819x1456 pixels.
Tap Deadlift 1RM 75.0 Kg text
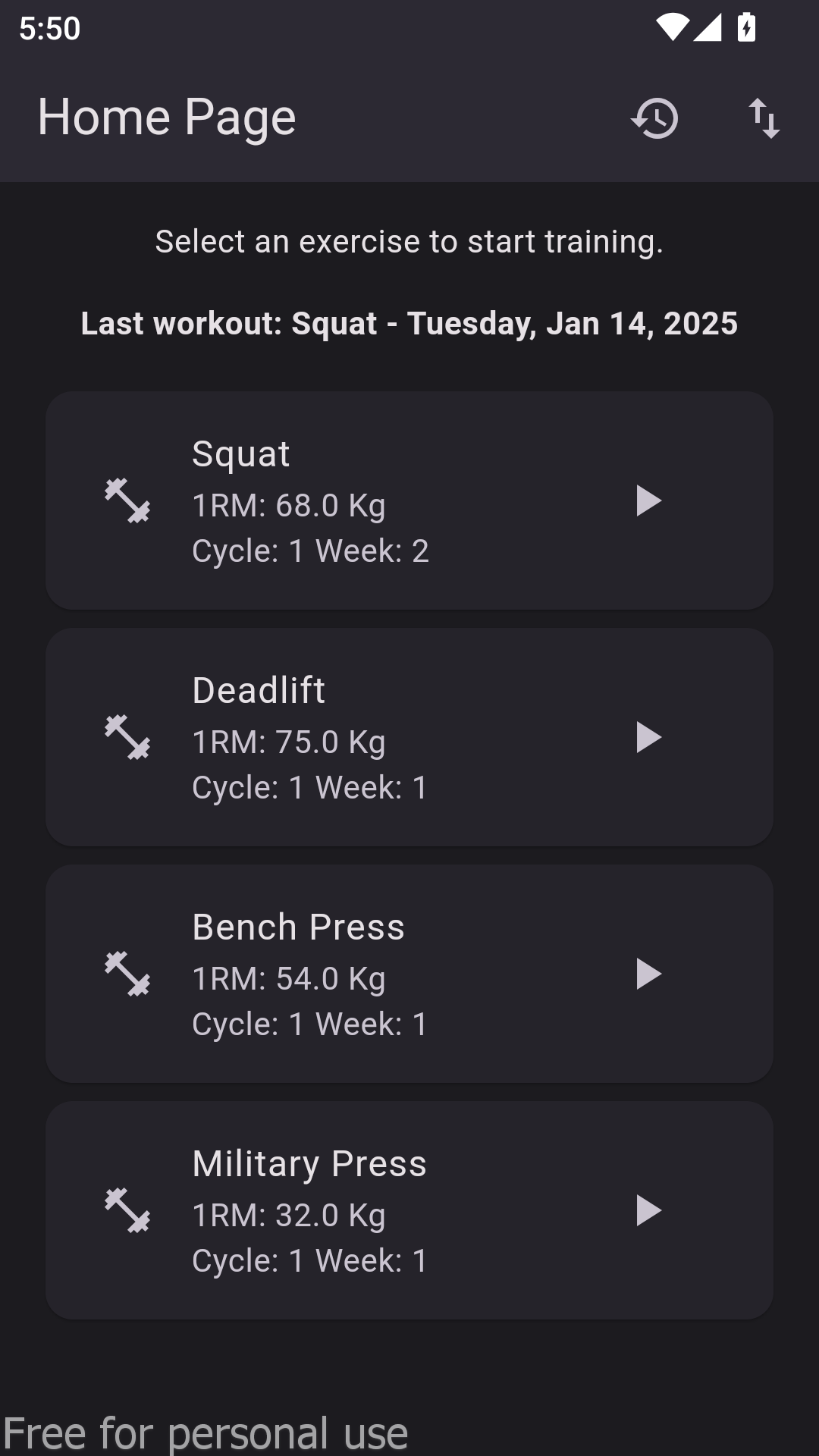[x=289, y=742]
